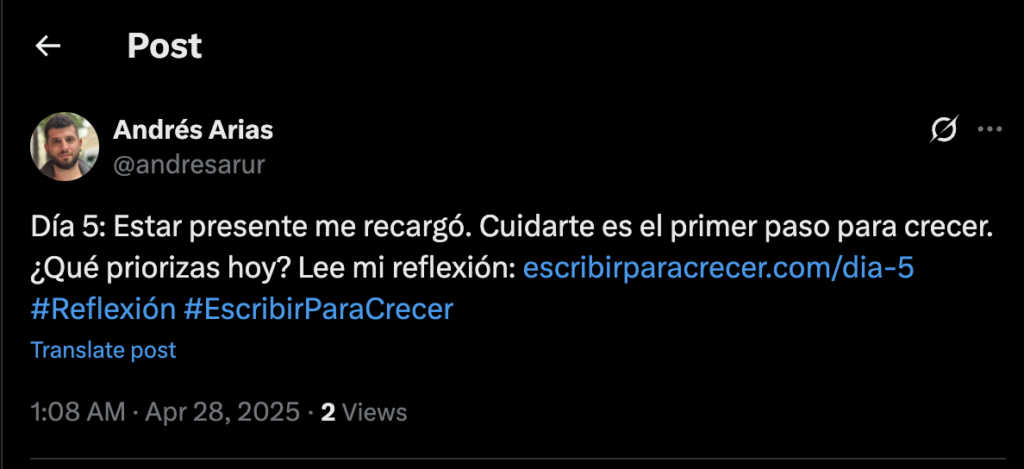Select the Apr 28, 2025 date
This screenshot has height=469, width=1024.
222,412
